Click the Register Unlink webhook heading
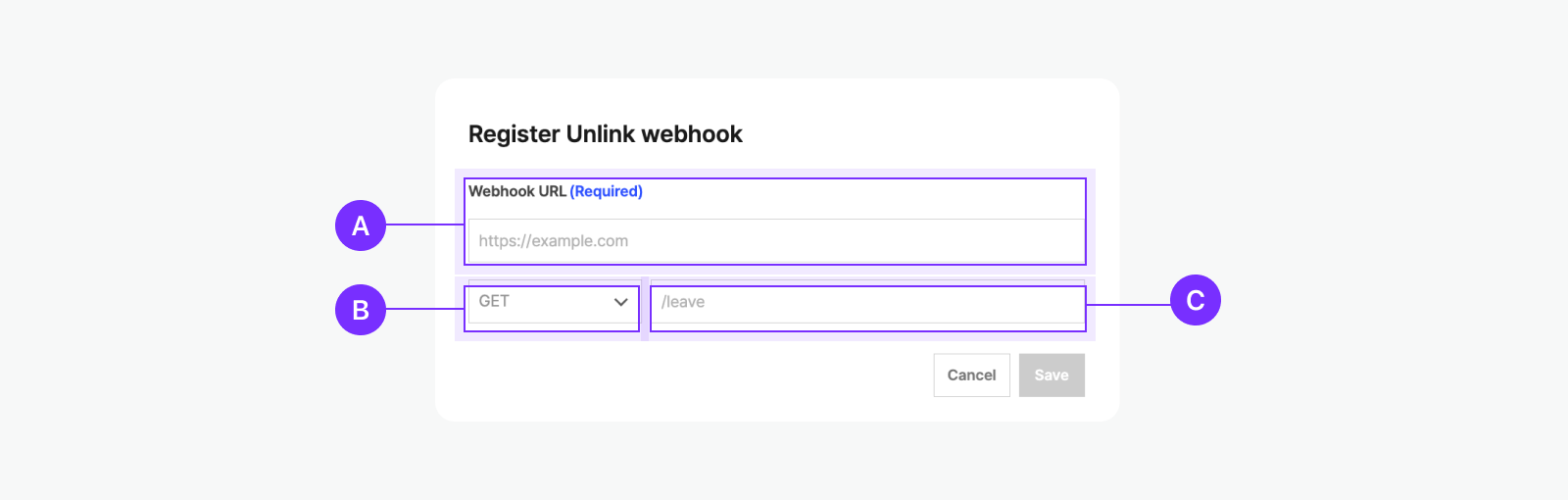Viewport: 1568px width, 500px height. 606,134
